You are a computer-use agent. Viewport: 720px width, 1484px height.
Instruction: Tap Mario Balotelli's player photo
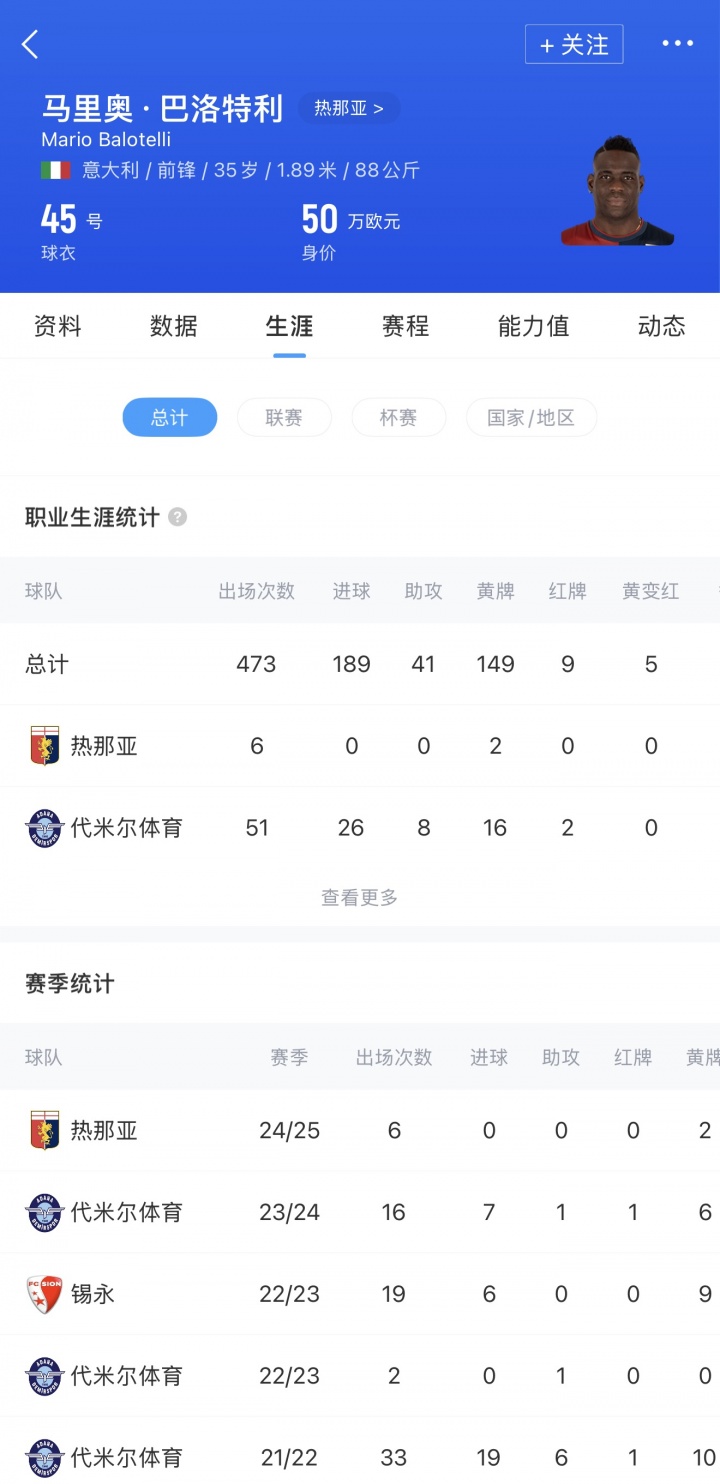click(616, 192)
